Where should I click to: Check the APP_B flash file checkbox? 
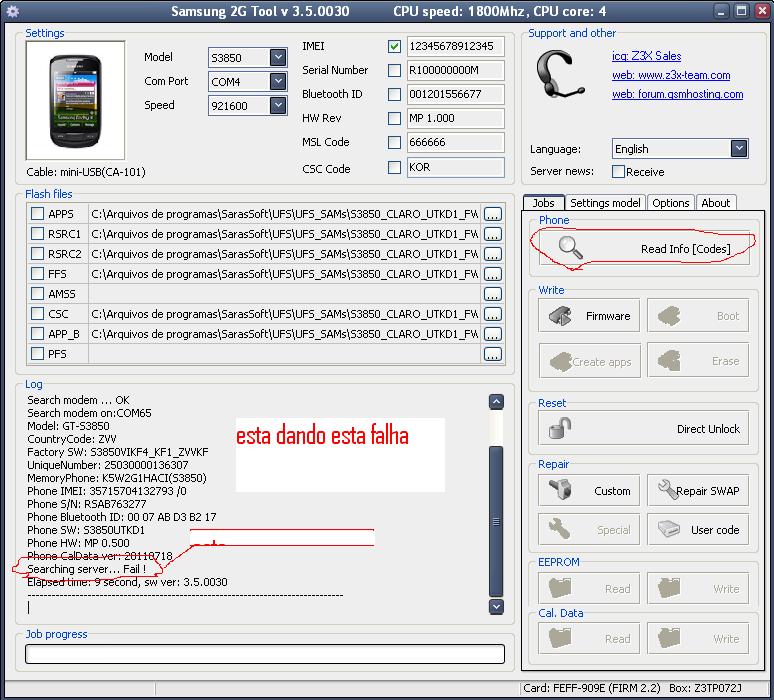click(38, 334)
